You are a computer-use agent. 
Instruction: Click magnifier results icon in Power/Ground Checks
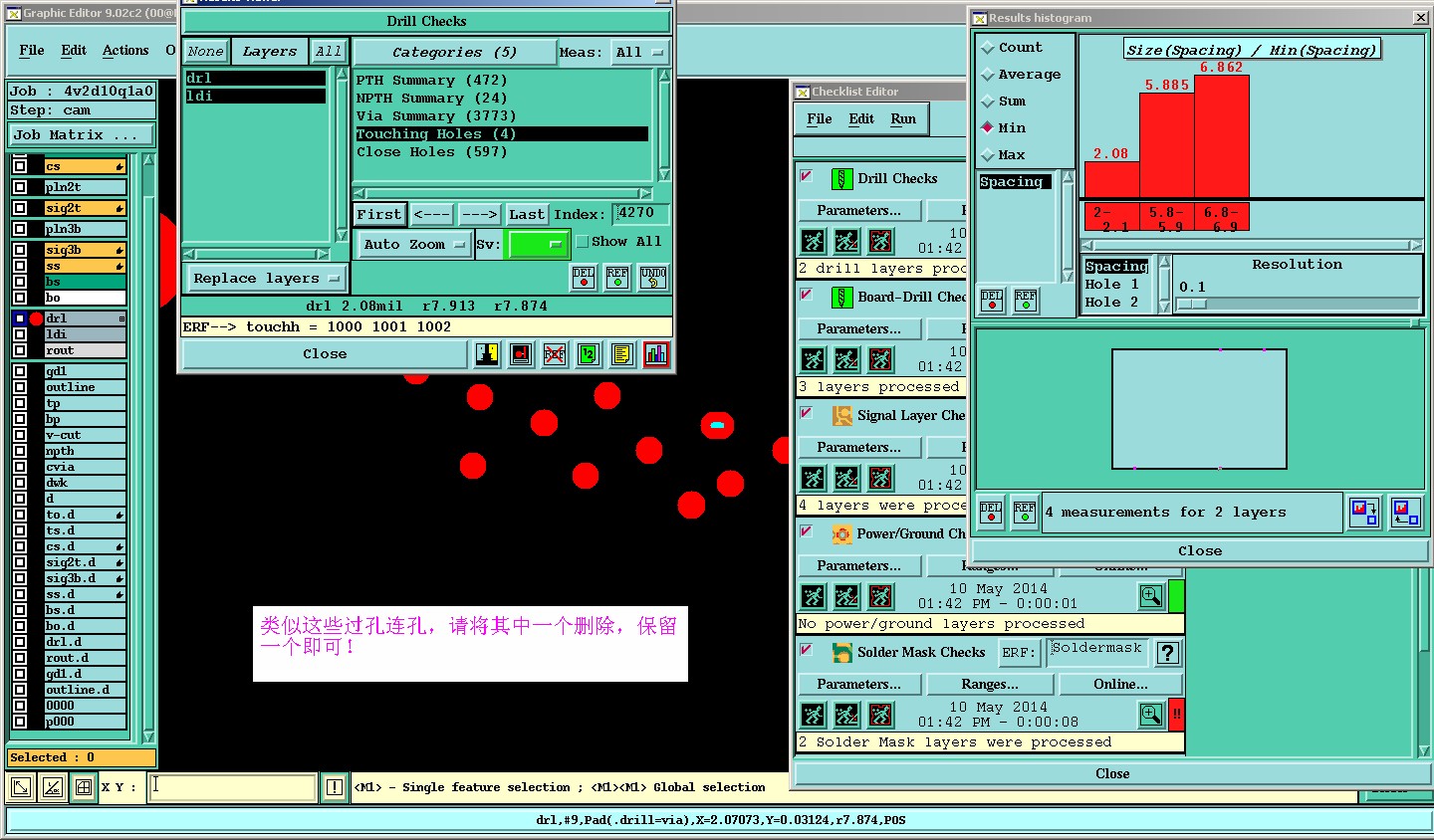pyautogui.click(x=1151, y=596)
